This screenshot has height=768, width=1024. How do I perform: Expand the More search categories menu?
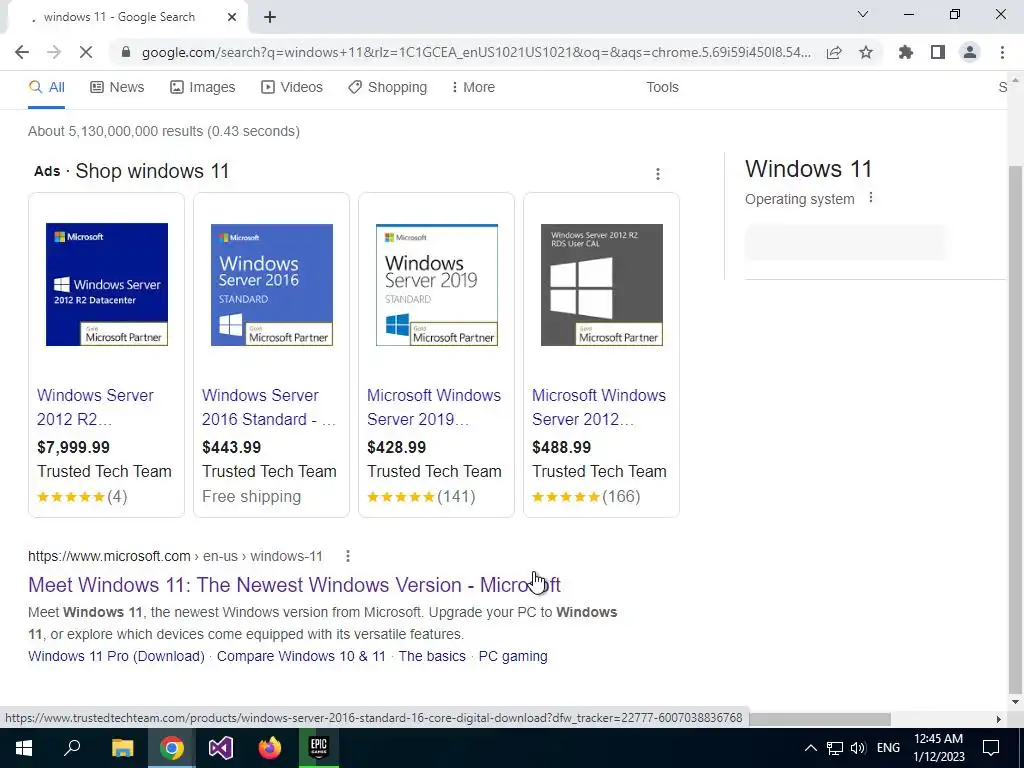473,88
